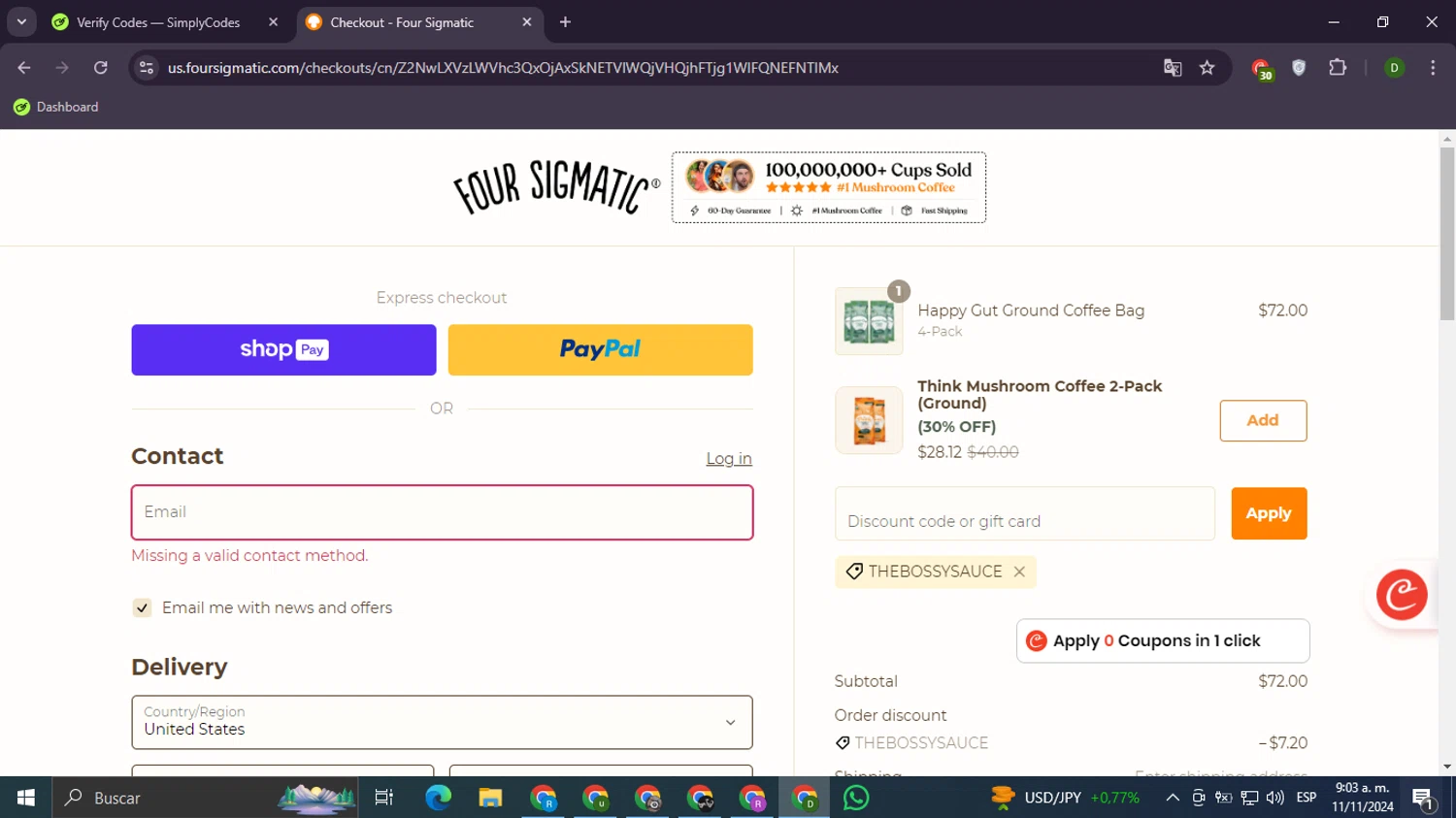Apply the discount code
Image resolution: width=1456 pixels, height=818 pixels.
click(x=1269, y=513)
